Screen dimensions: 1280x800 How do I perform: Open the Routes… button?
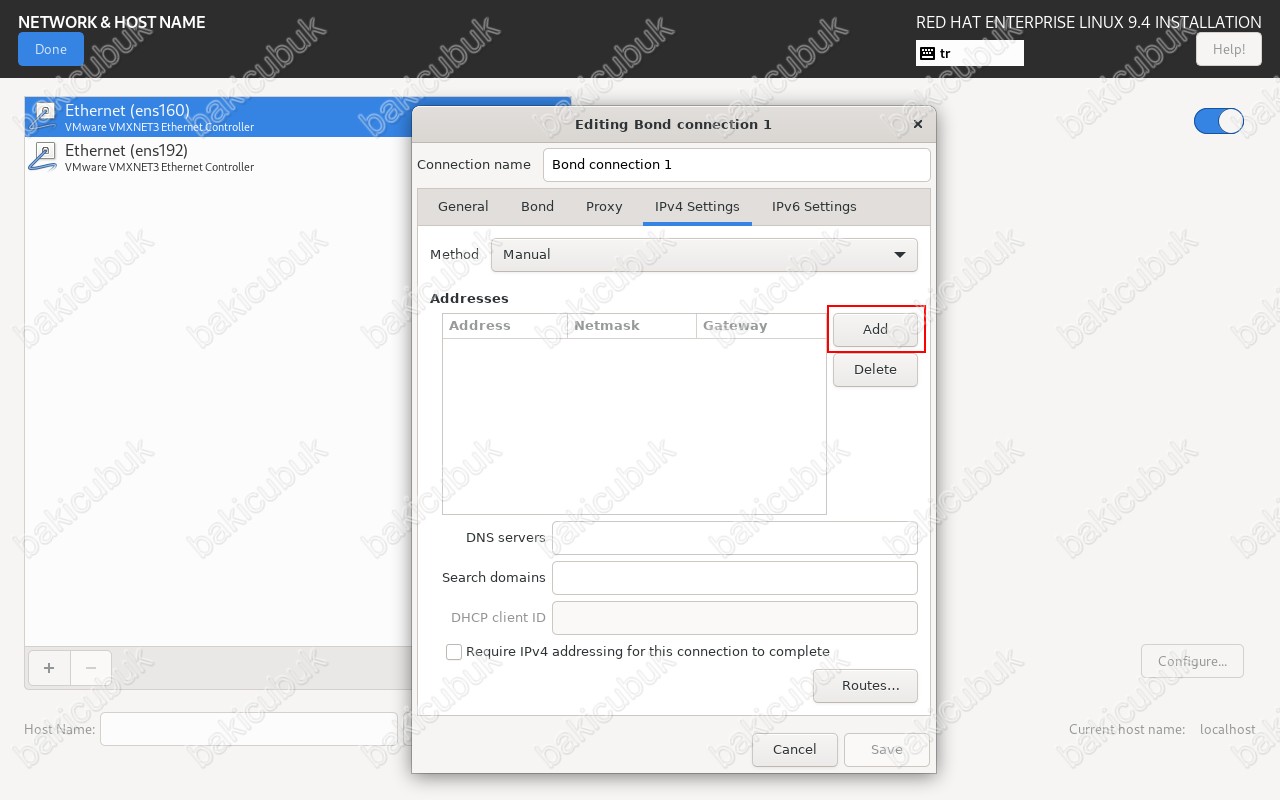coord(865,686)
